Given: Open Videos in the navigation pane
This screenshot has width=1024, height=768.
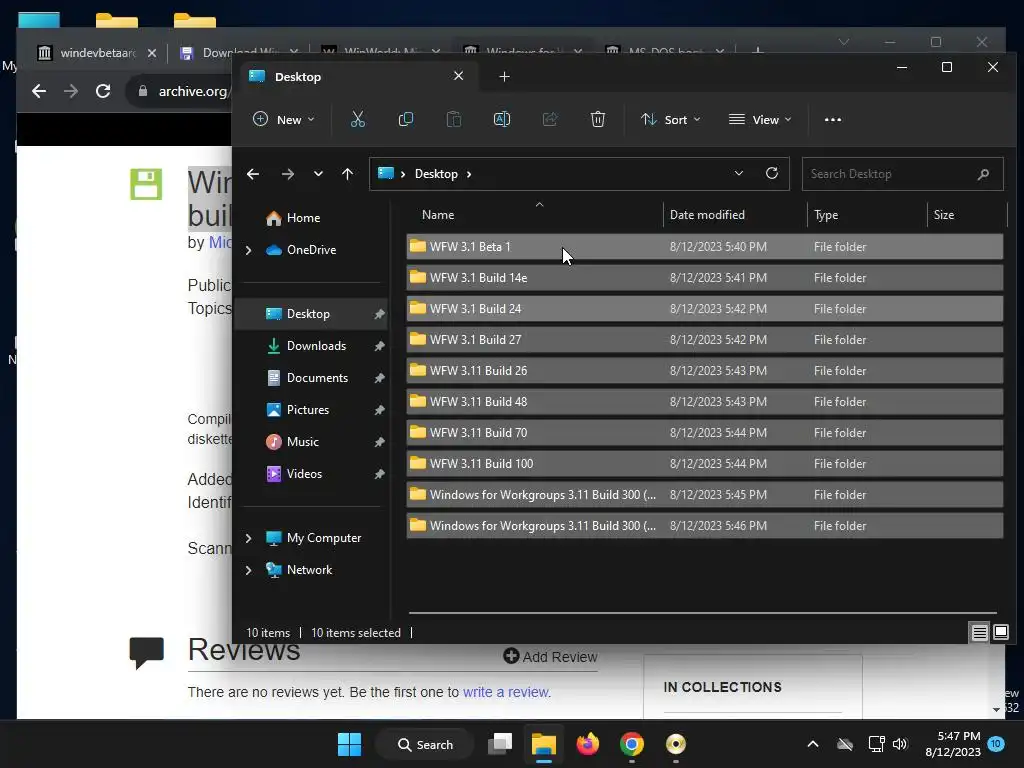Looking at the screenshot, I should (304, 474).
